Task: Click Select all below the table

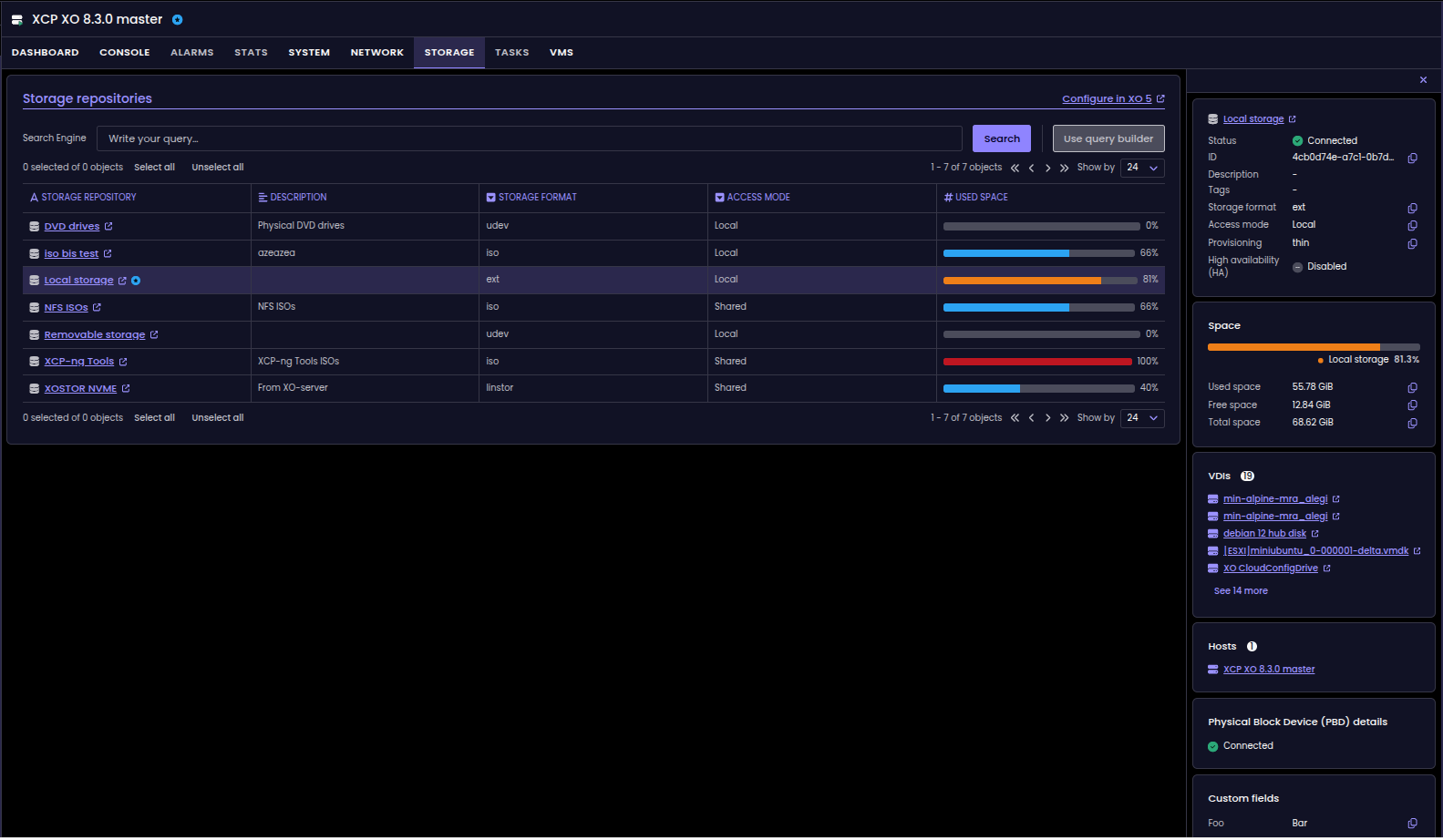Action: [154, 418]
